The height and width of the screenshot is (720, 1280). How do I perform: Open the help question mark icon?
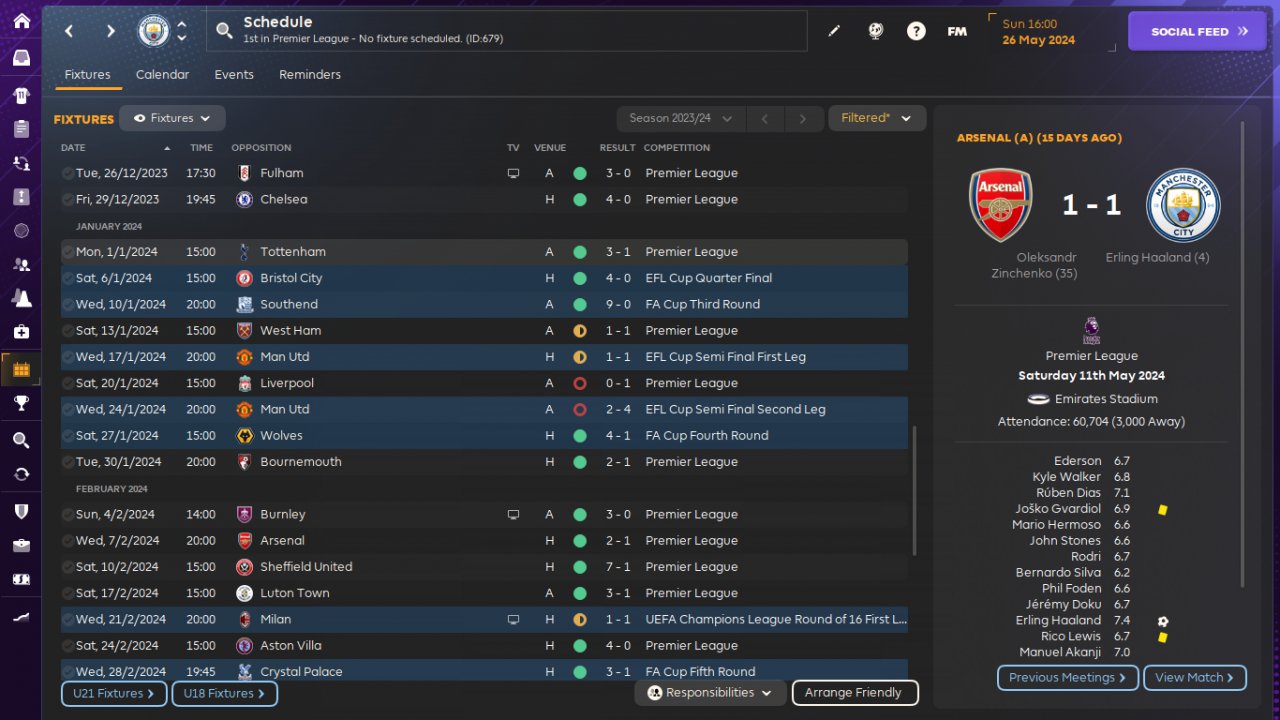[x=916, y=31]
